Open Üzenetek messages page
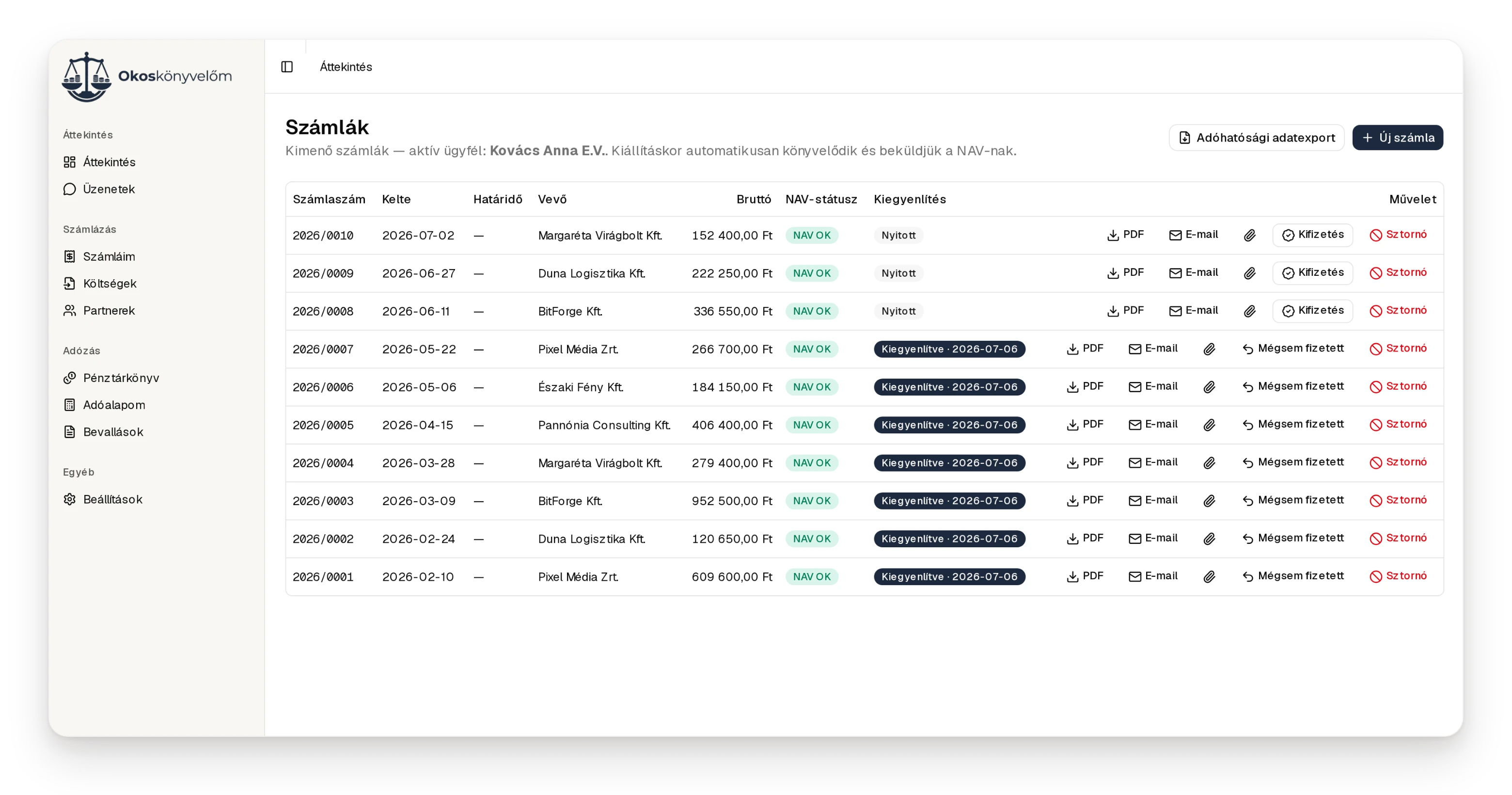This screenshot has width=1512, height=795. point(99,189)
